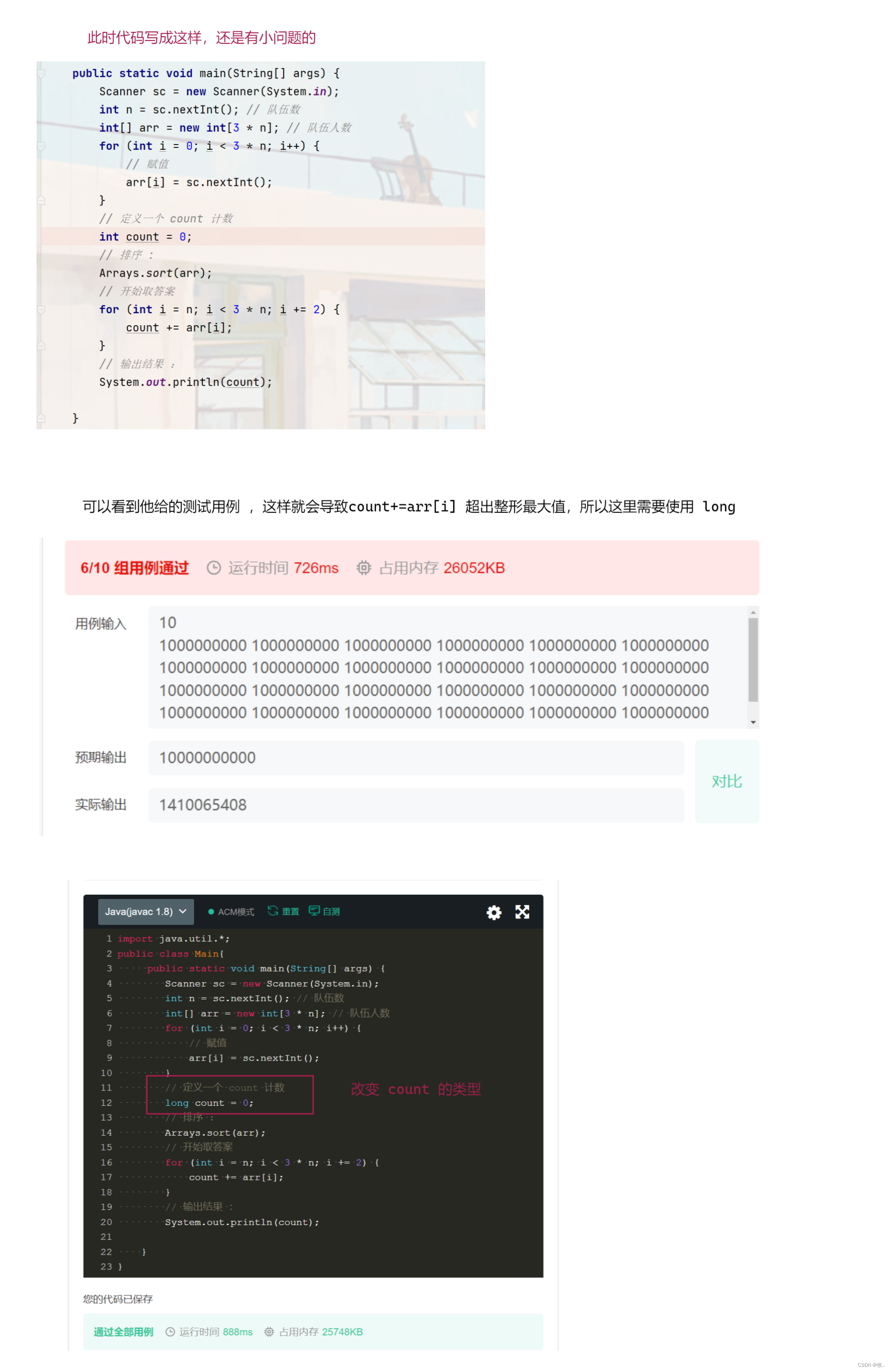
Task: Click the clock icon next to 运行时间 888ms
Action: tap(170, 1332)
